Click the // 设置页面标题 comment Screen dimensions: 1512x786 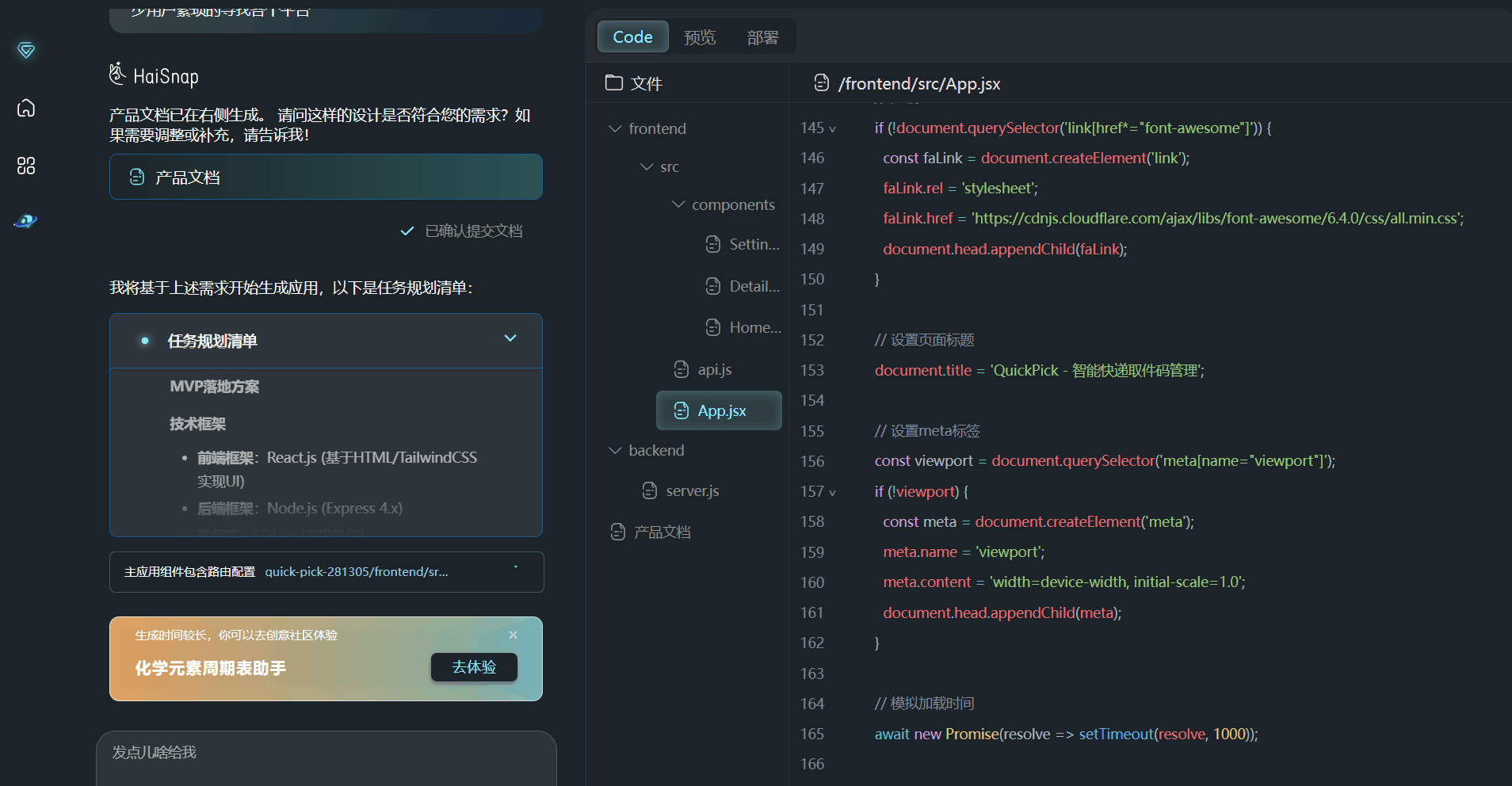tap(925, 340)
